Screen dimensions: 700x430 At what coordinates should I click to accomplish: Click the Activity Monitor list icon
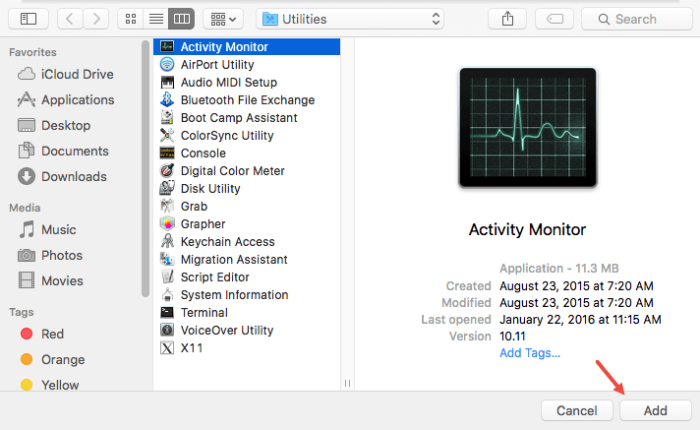click(167, 46)
